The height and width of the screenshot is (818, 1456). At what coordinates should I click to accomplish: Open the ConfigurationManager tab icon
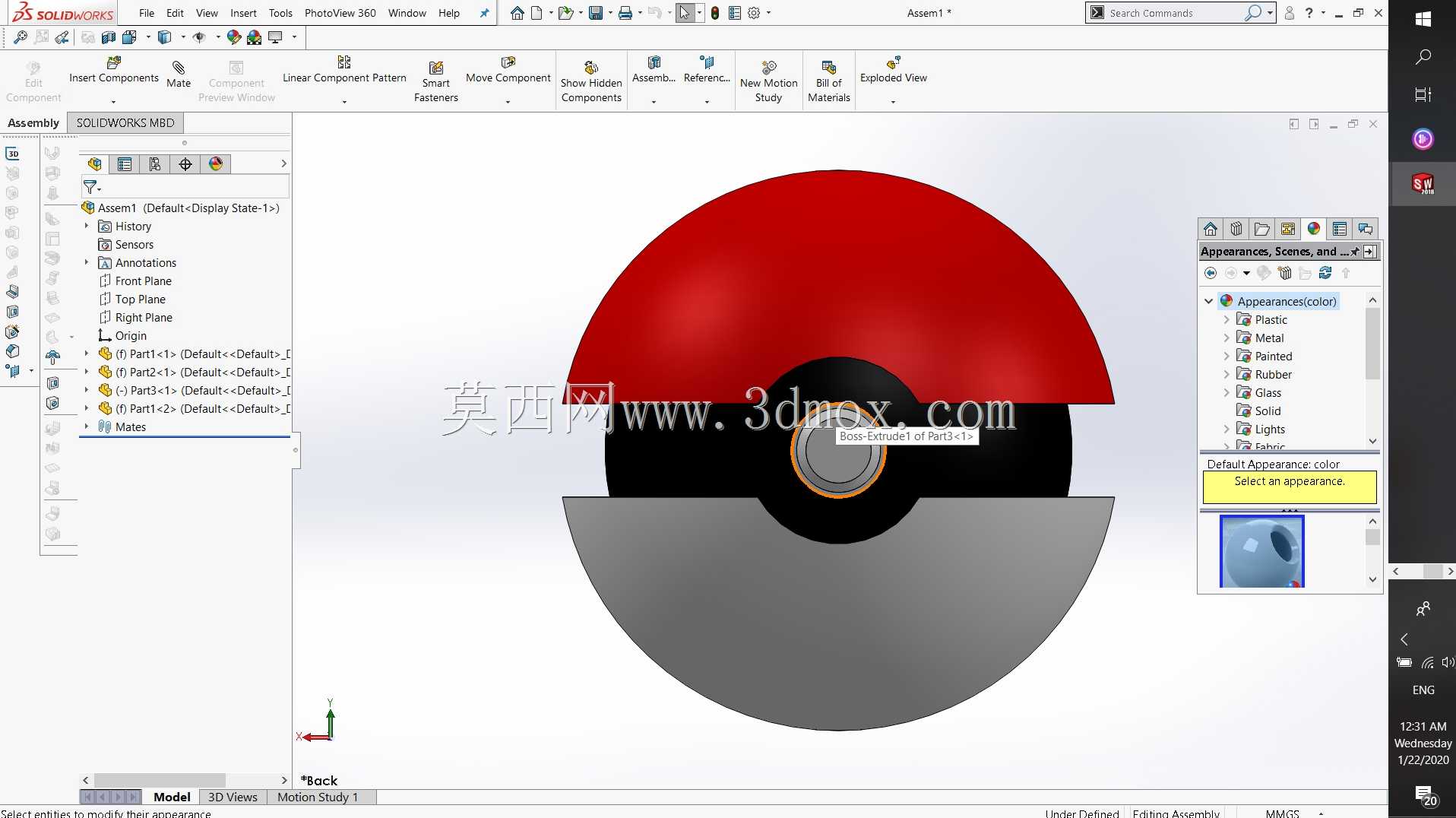155,163
